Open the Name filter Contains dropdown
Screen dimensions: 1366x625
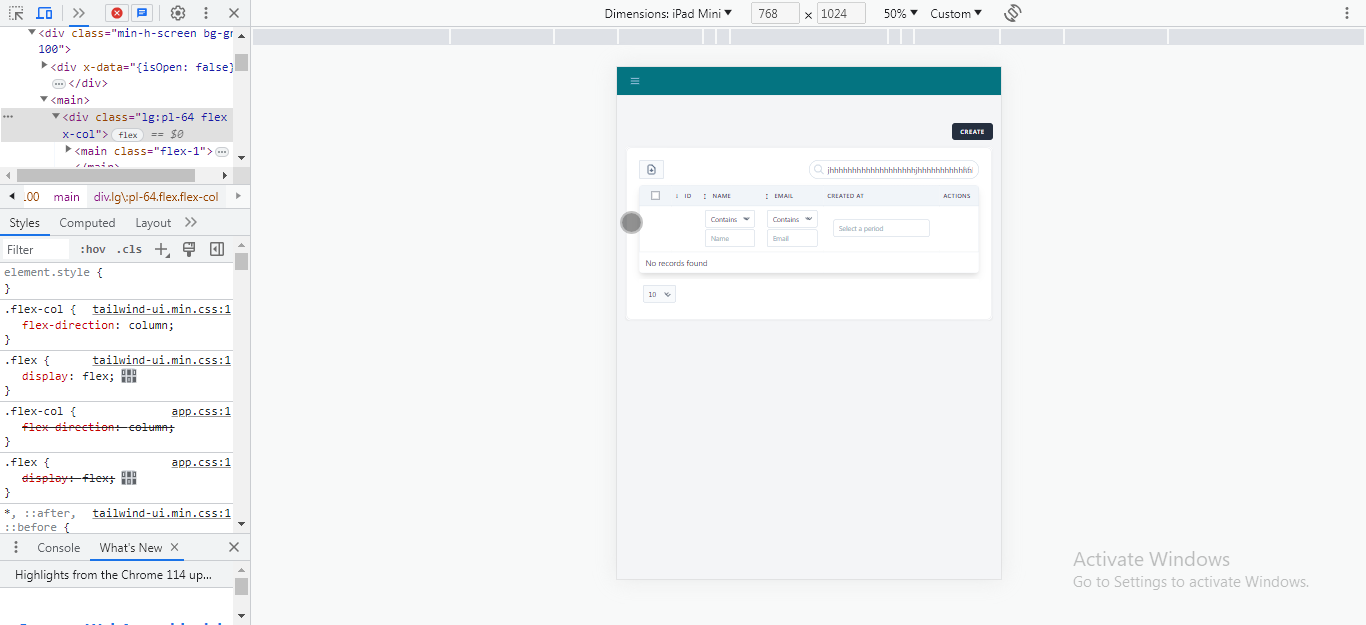click(x=730, y=219)
